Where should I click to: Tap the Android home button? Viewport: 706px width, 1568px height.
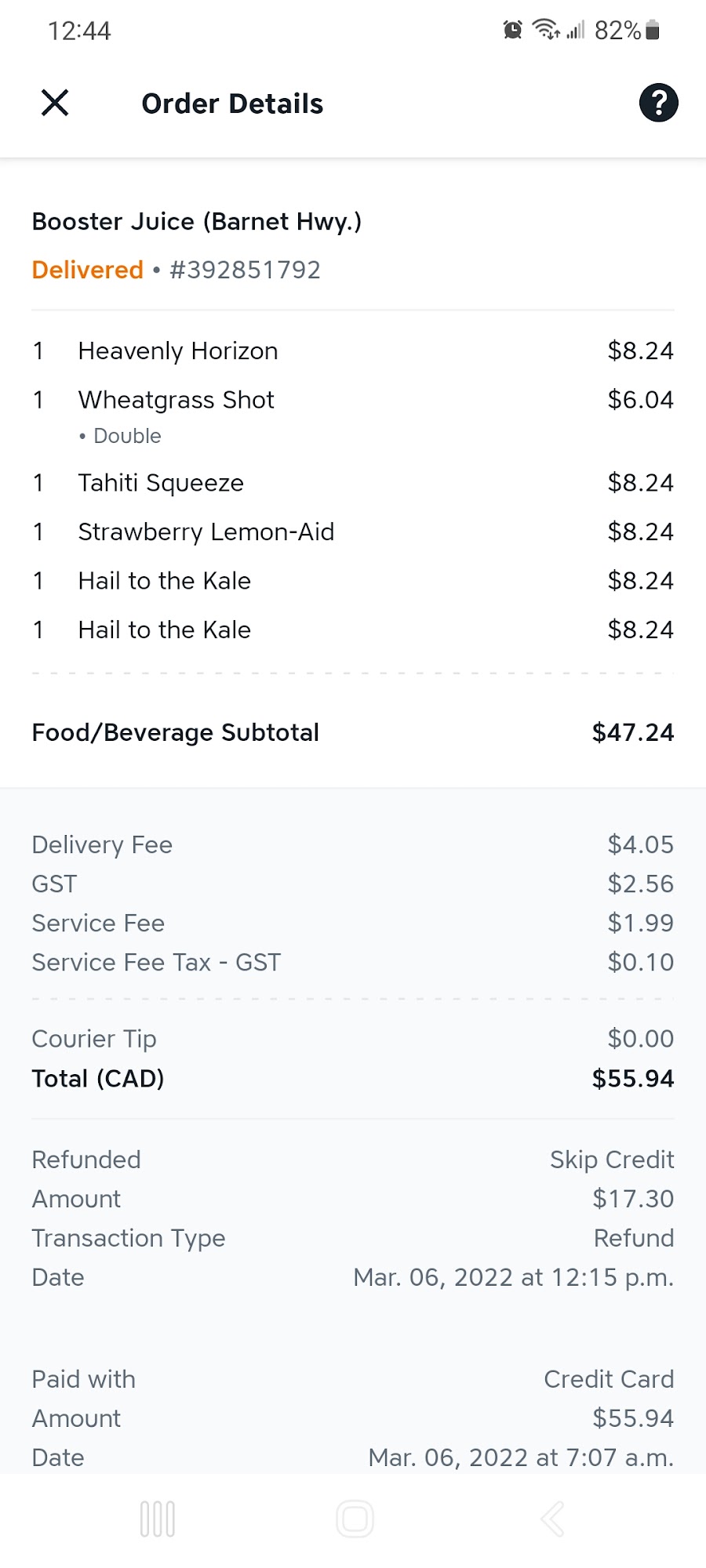coord(355,1519)
